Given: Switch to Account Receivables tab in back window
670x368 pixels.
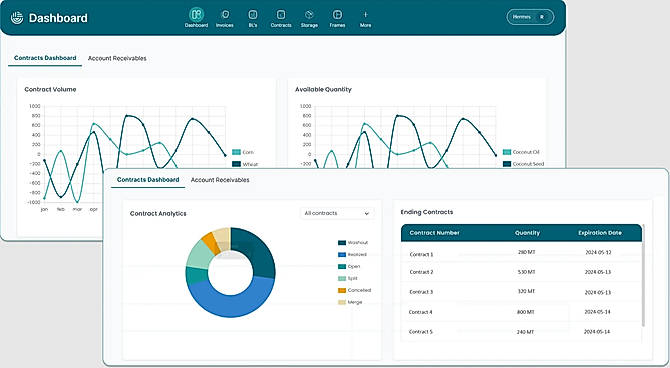Looking at the screenshot, I should pos(117,58).
